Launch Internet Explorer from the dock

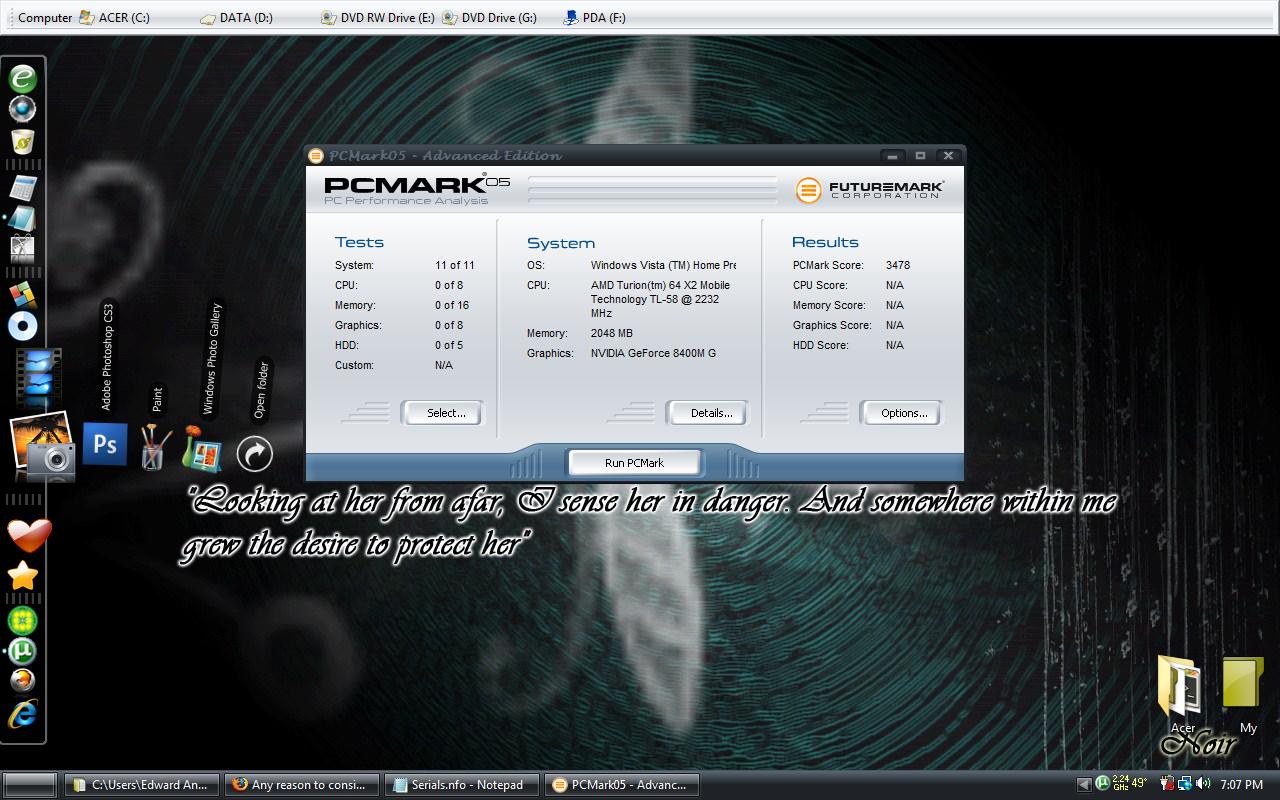[22, 713]
